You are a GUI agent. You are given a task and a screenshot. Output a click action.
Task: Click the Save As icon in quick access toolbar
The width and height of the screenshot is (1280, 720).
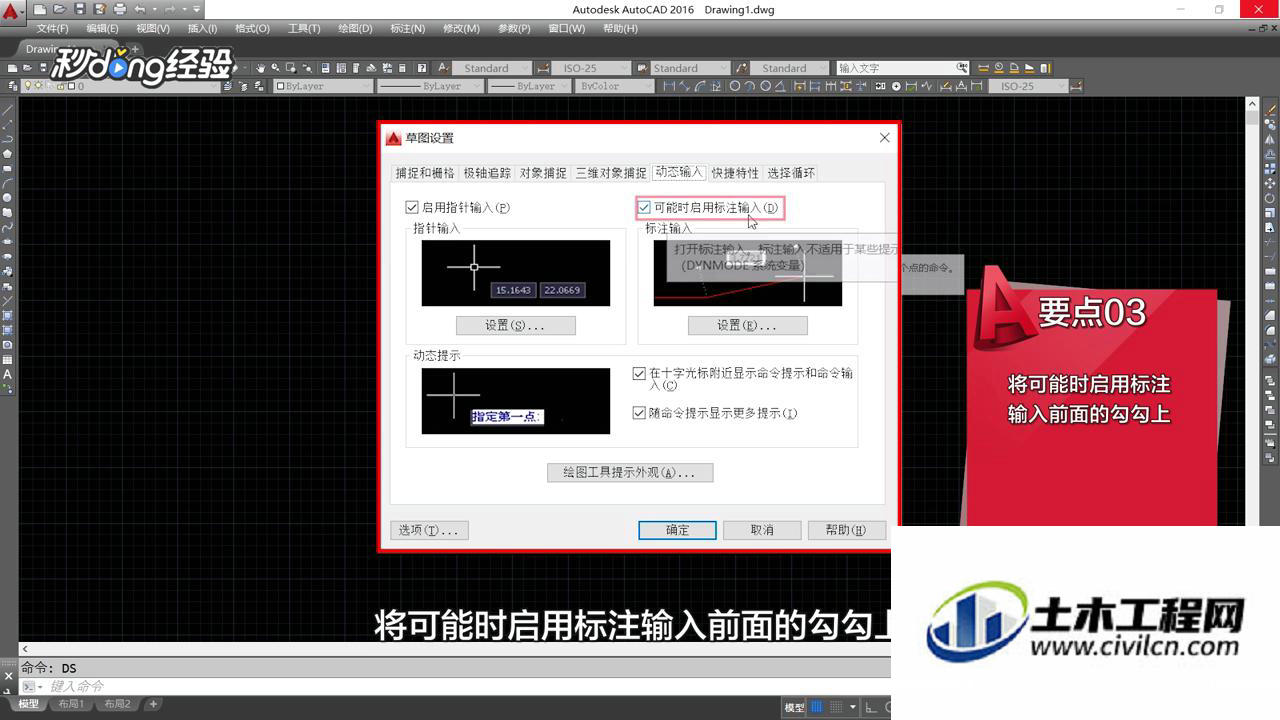(100, 10)
